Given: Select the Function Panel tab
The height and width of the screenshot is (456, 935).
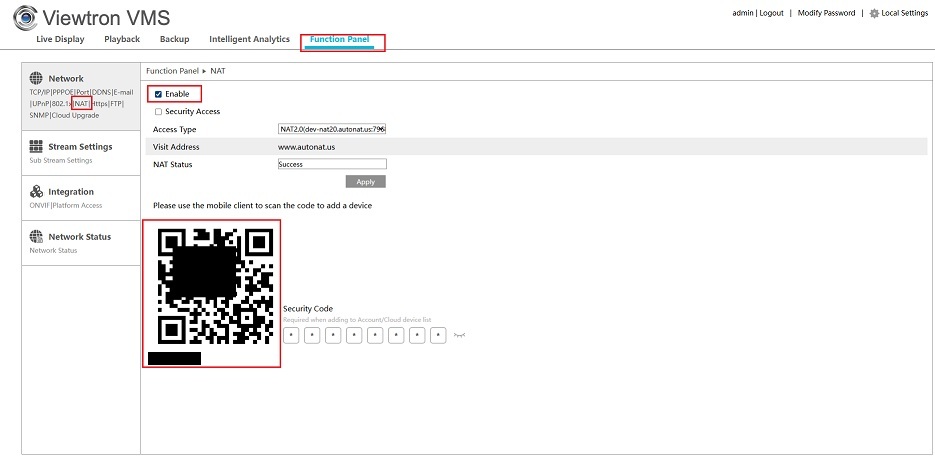Looking at the screenshot, I should 340,39.
